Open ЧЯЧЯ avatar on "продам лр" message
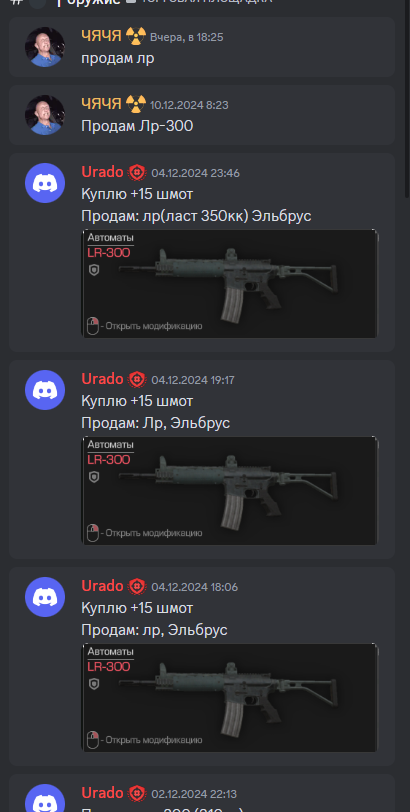This screenshot has width=410, height=812. [45, 47]
